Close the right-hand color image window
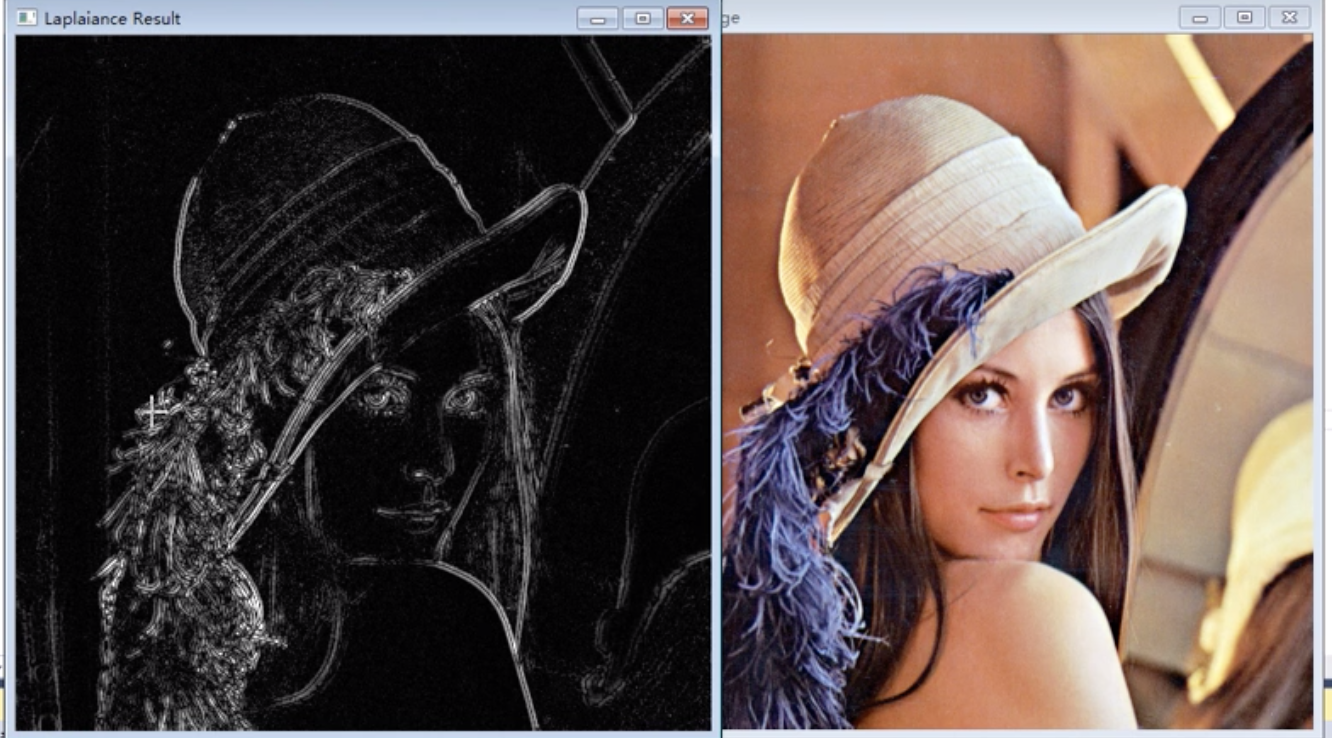The image size is (1332, 738). 1289,17
